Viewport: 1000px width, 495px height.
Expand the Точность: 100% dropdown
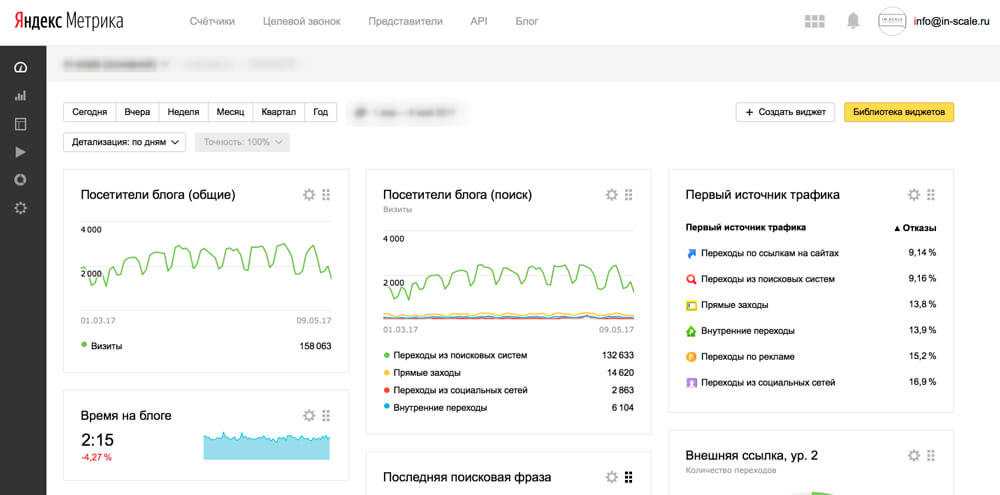pos(242,142)
